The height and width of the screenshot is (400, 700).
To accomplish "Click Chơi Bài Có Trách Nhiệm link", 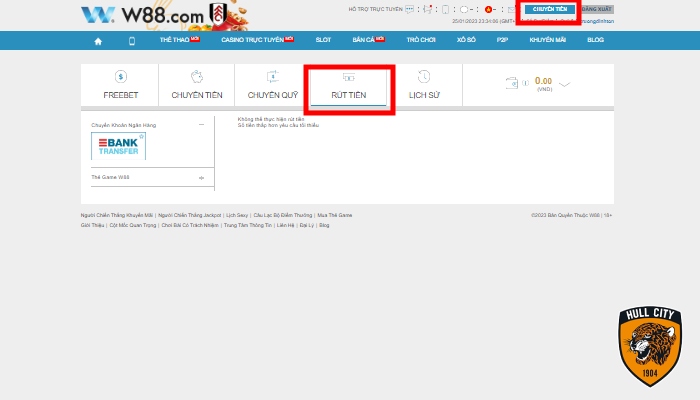I will (190, 225).
